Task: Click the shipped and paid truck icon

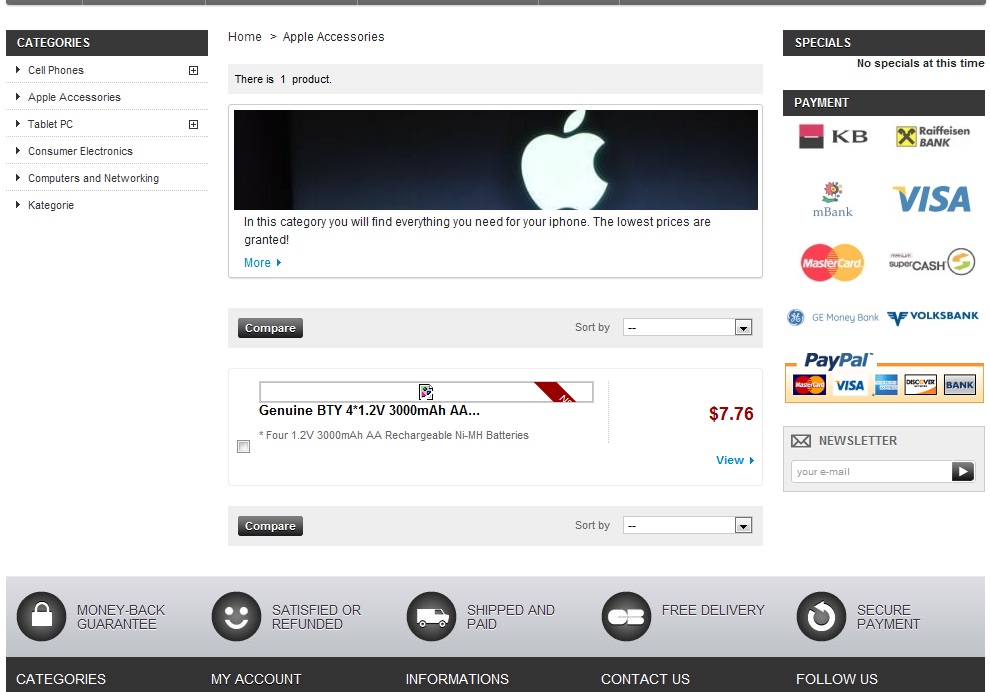Action: click(x=432, y=616)
